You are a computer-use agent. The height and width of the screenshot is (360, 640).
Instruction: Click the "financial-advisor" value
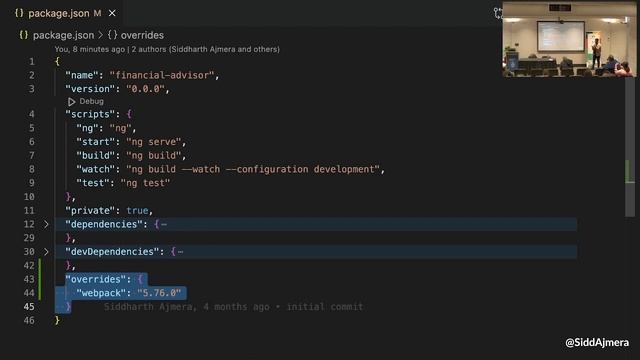[x=162, y=76]
